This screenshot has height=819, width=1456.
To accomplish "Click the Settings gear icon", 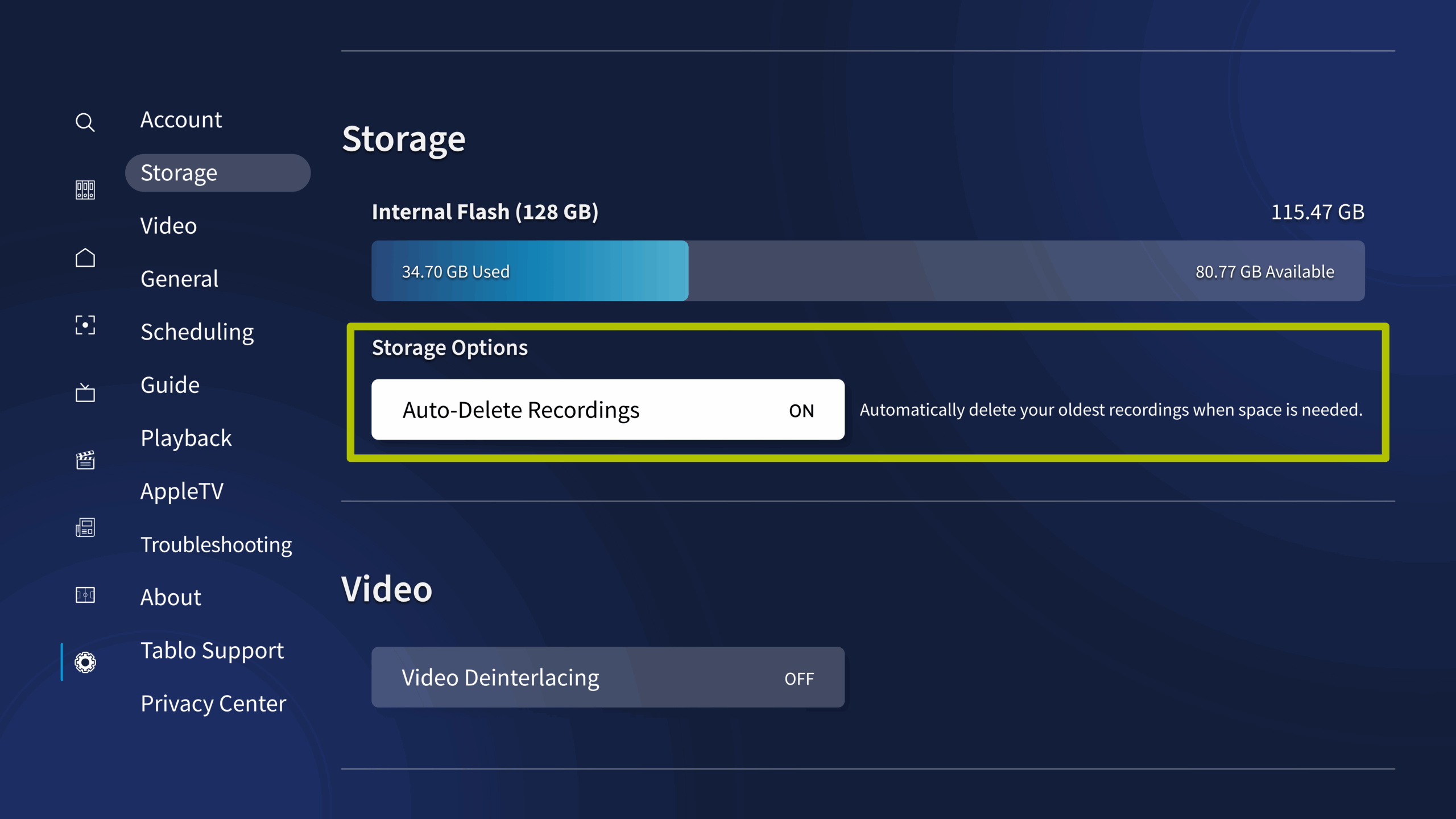I will [x=85, y=662].
